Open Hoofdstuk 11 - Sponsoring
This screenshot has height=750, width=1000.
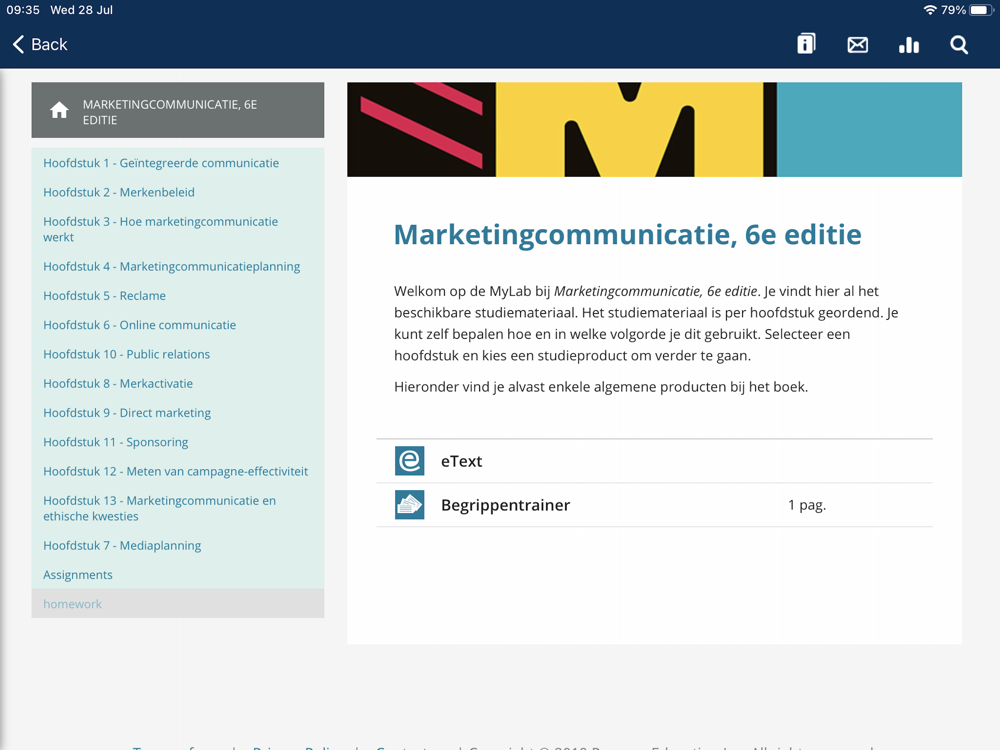point(115,442)
